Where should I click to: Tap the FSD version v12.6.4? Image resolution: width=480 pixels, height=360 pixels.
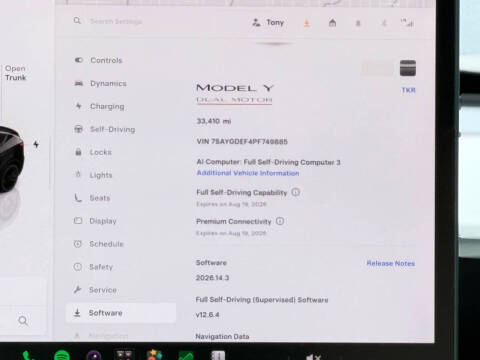pyautogui.click(x=207, y=315)
